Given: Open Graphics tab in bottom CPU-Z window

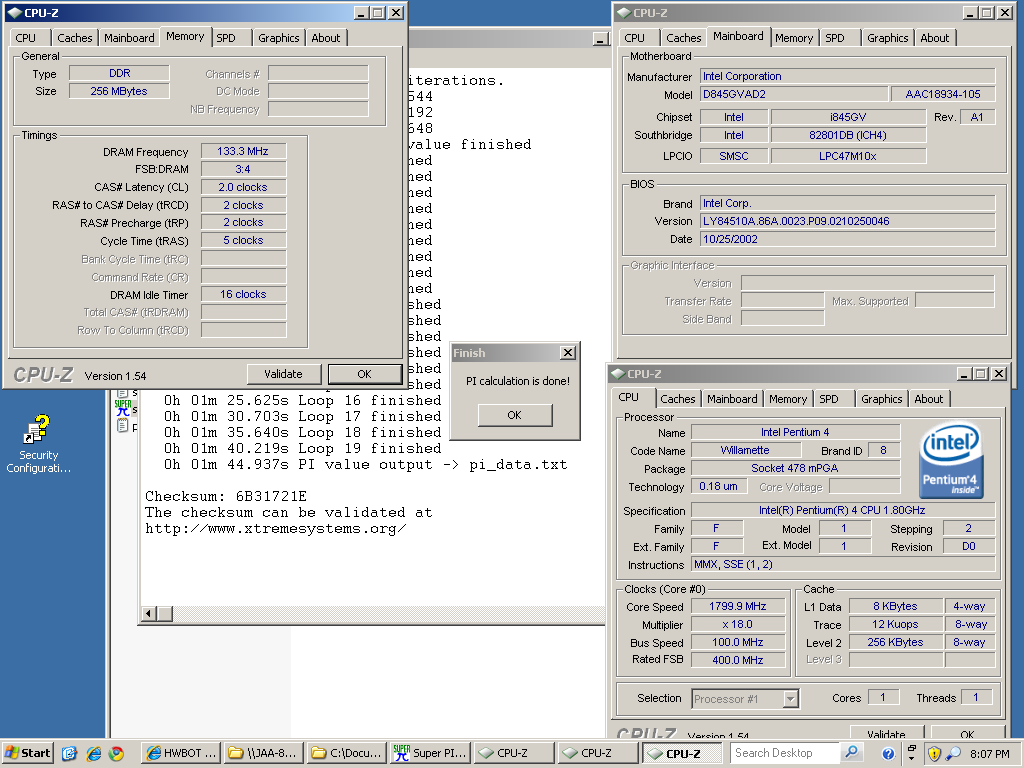Looking at the screenshot, I should point(882,399).
